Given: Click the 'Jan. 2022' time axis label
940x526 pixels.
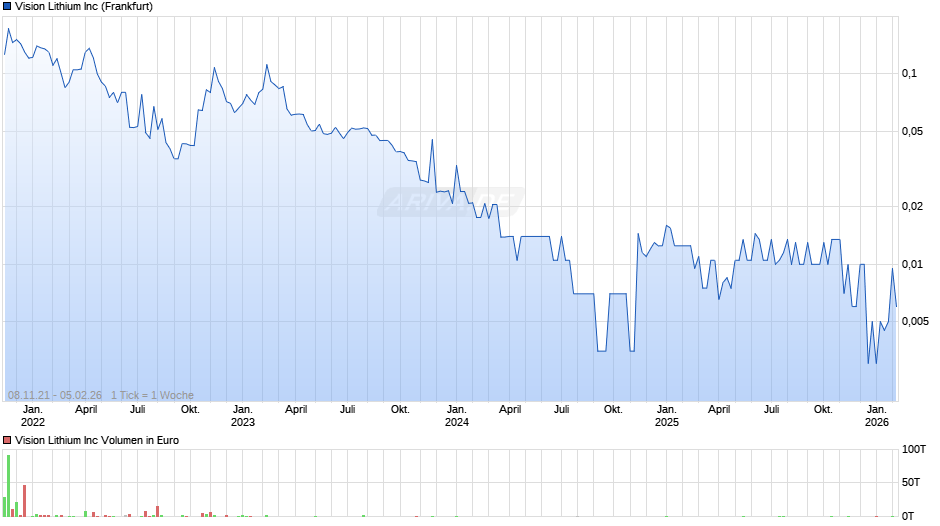Looking at the screenshot, I should (32, 416).
